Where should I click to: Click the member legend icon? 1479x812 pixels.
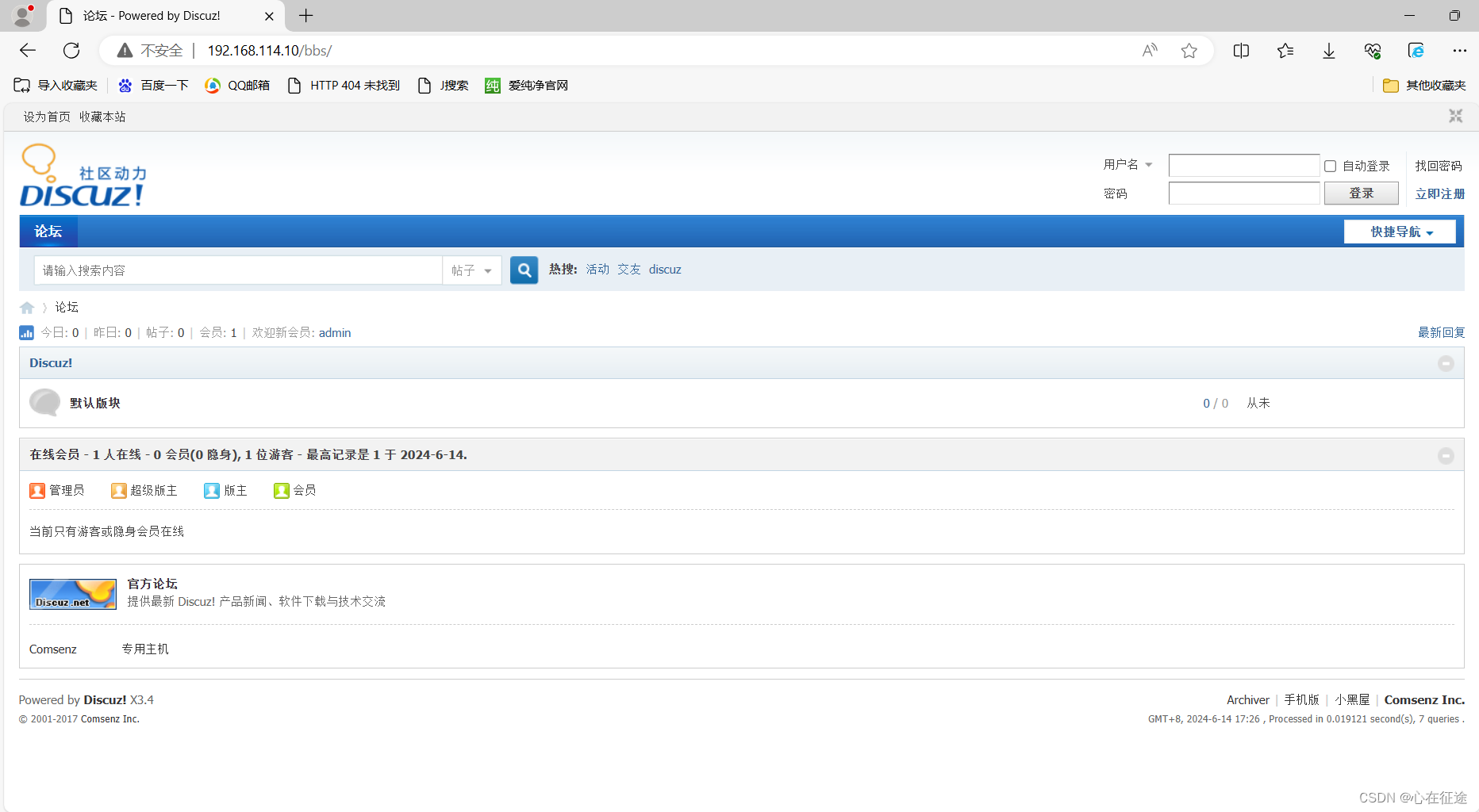[281, 491]
